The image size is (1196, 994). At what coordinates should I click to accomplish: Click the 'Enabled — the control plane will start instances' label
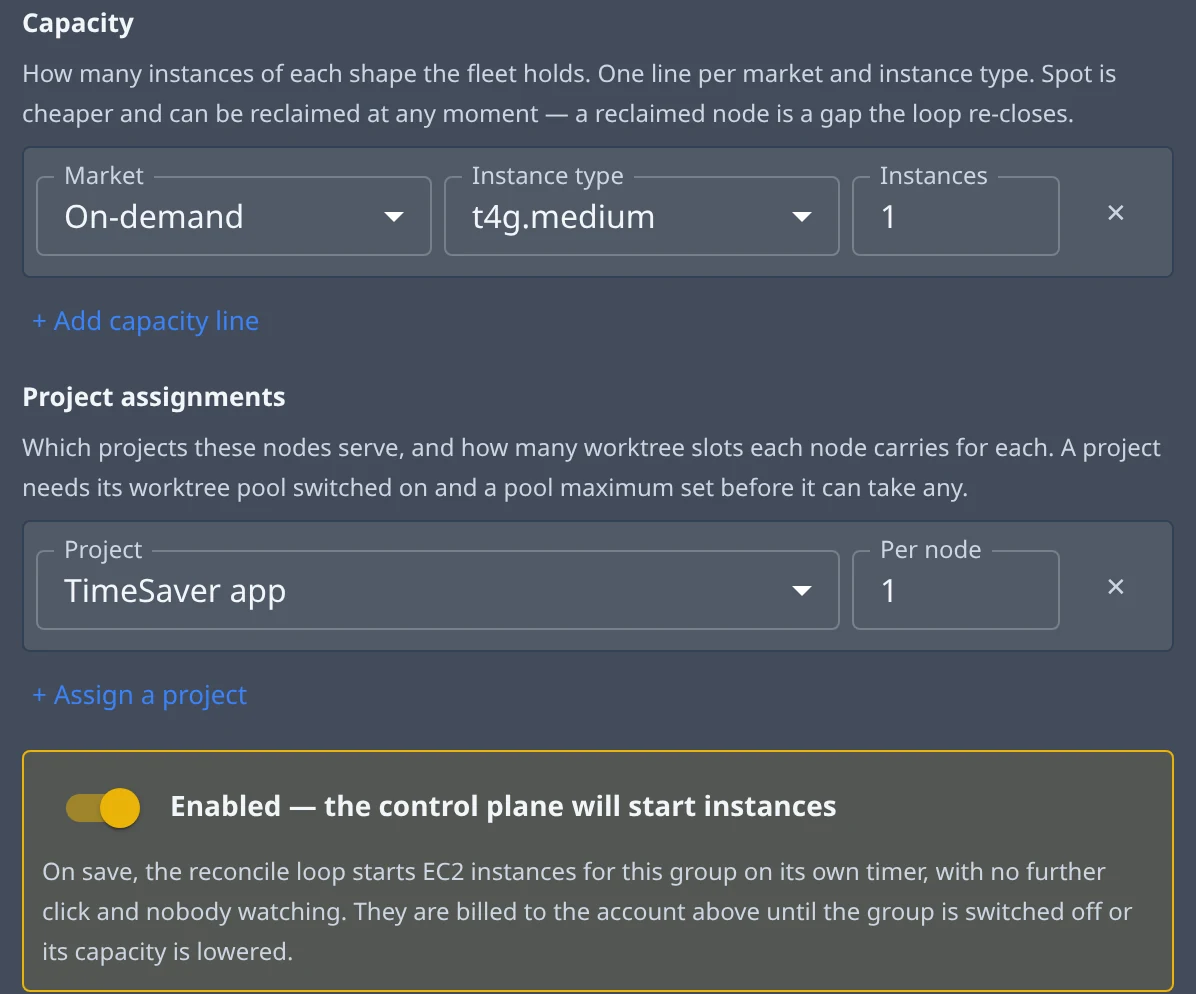[x=503, y=806]
